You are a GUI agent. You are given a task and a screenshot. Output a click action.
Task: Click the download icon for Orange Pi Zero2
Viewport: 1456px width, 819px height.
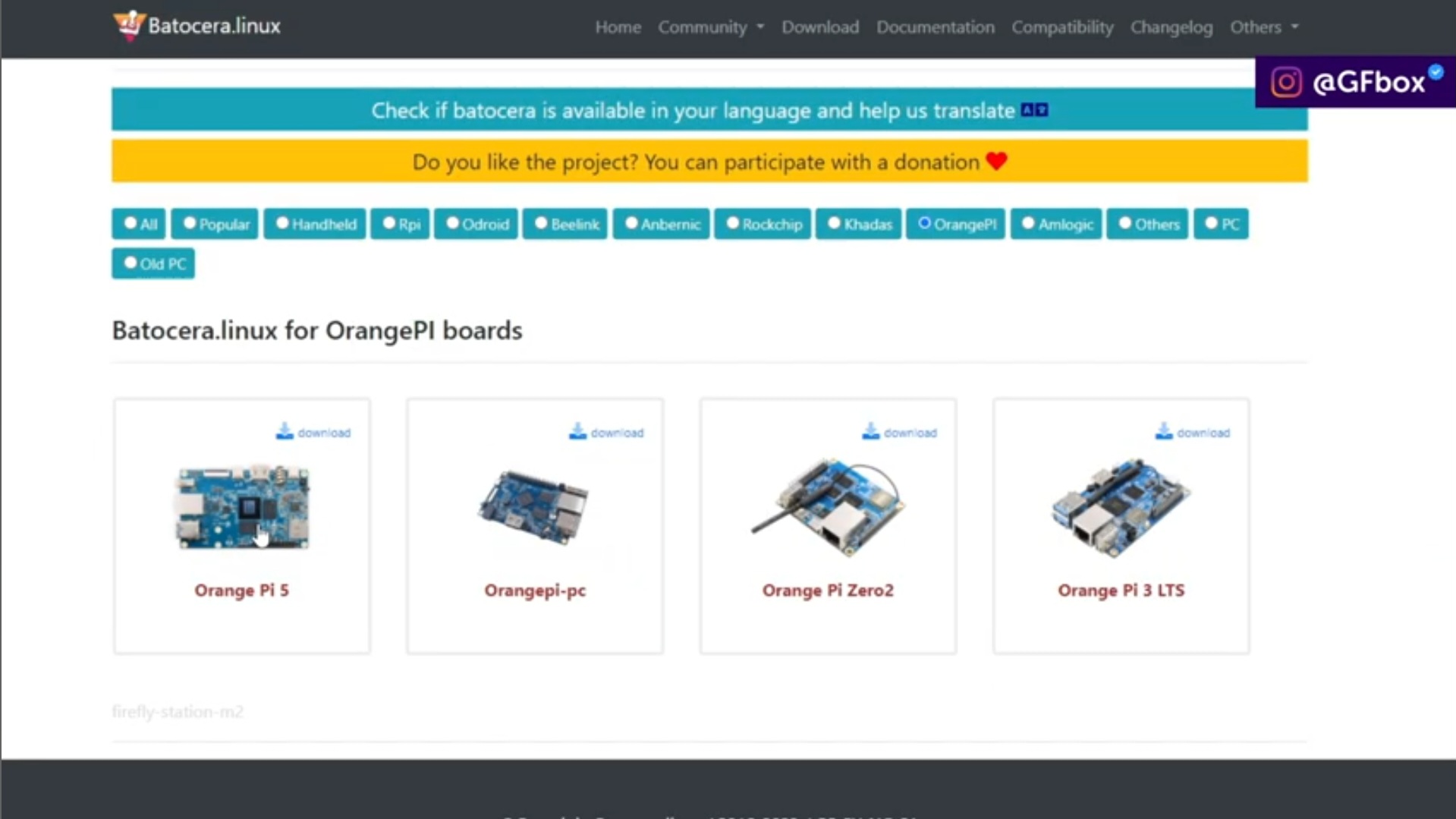(870, 430)
